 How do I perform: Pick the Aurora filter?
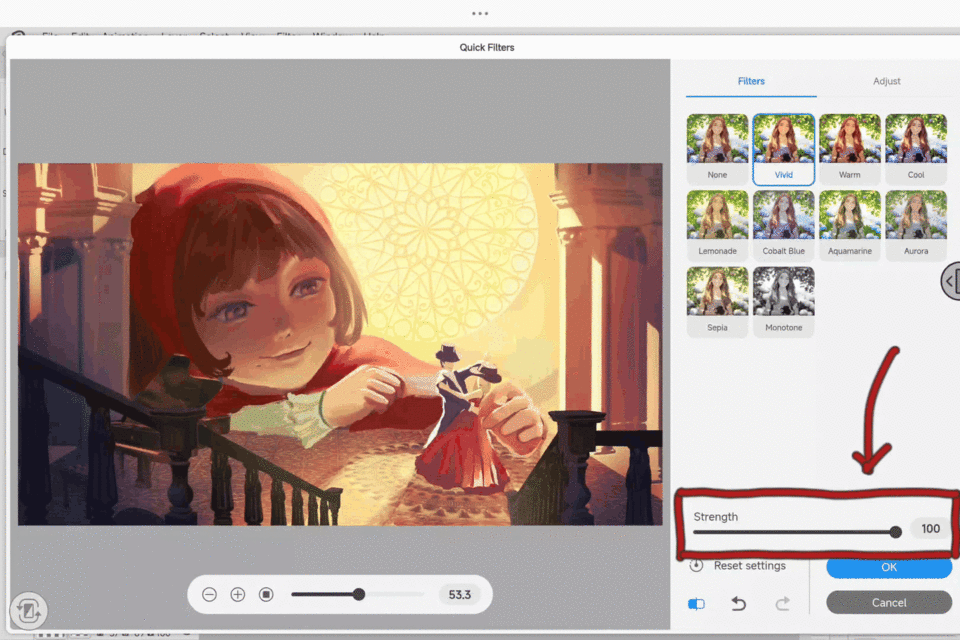[916, 225]
